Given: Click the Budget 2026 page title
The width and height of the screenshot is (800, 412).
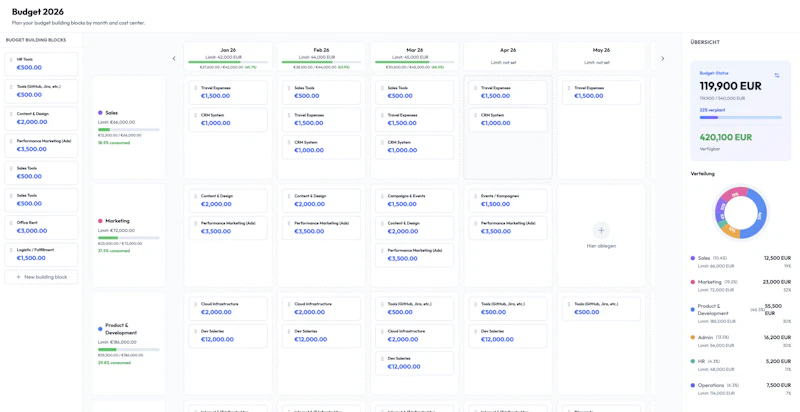Looking at the screenshot, I should pyautogui.click(x=38, y=12).
